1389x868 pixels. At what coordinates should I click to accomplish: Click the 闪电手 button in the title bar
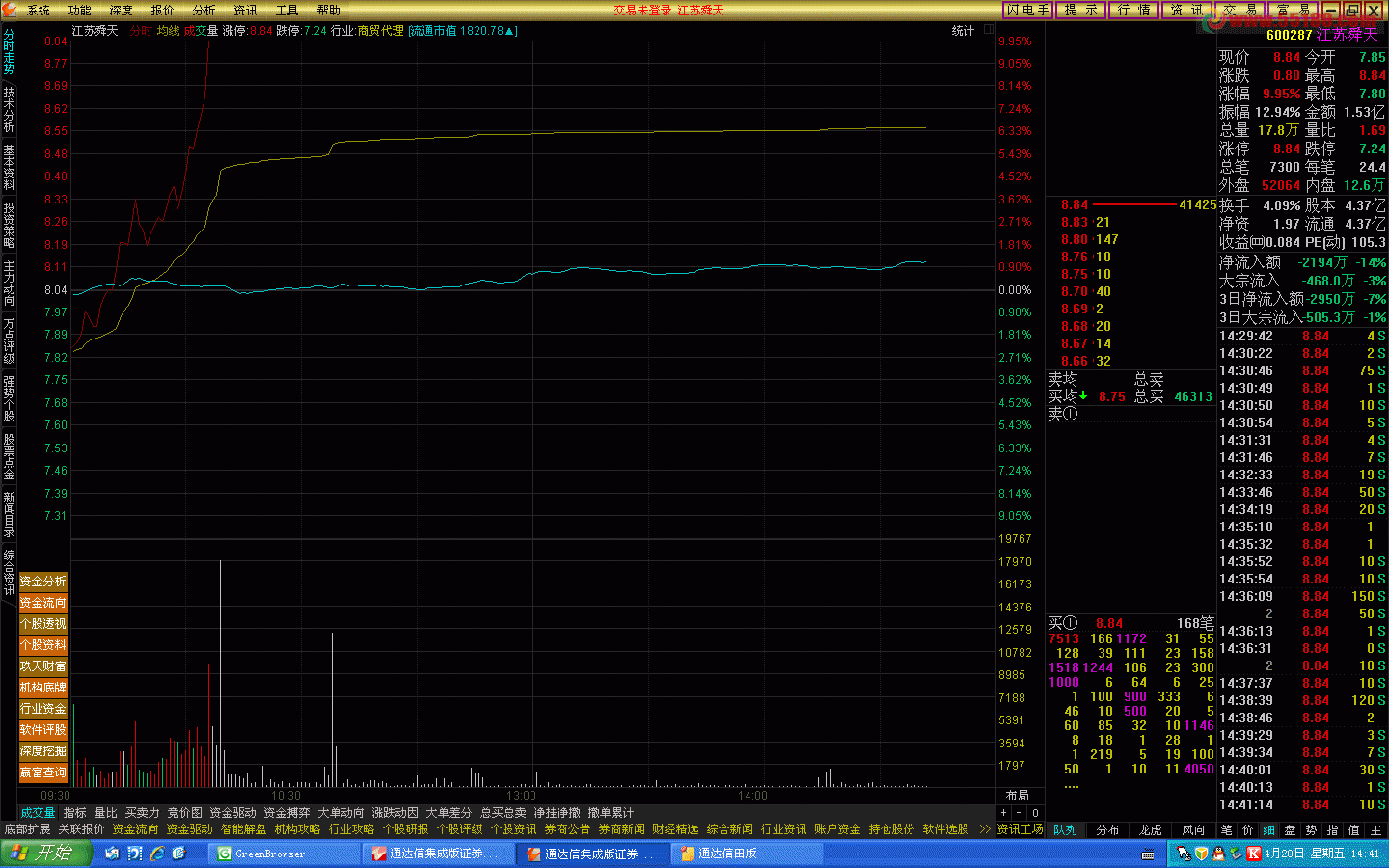(1028, 10)
